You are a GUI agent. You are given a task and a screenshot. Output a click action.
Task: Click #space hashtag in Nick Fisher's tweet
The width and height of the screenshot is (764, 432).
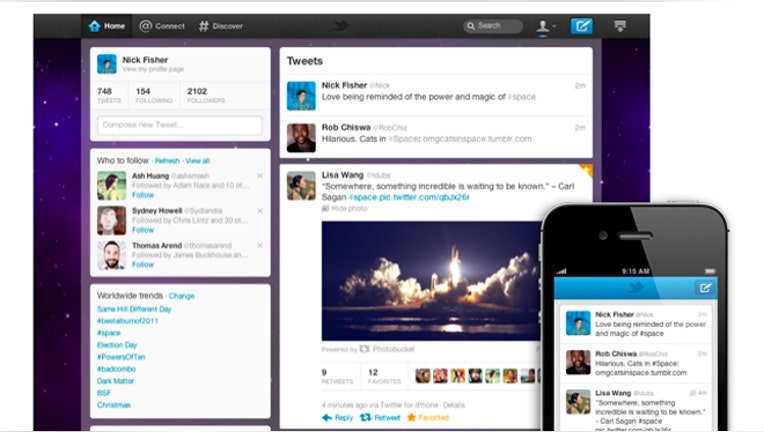(522, 97)
